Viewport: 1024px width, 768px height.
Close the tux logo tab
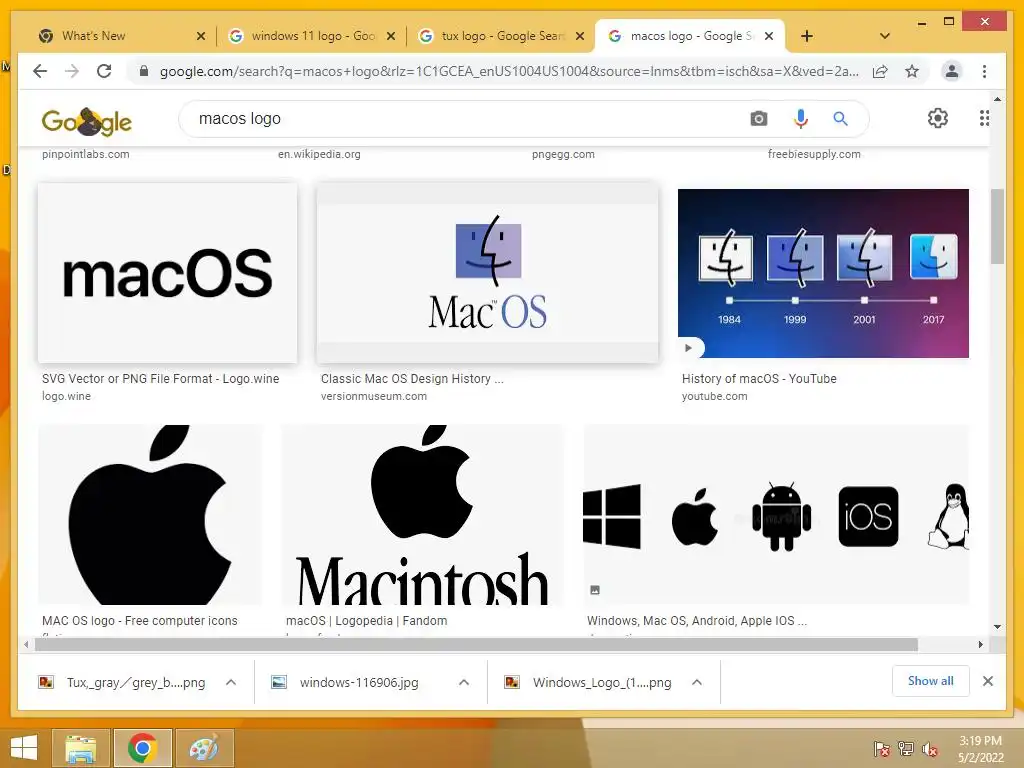[x=579, y=36]
